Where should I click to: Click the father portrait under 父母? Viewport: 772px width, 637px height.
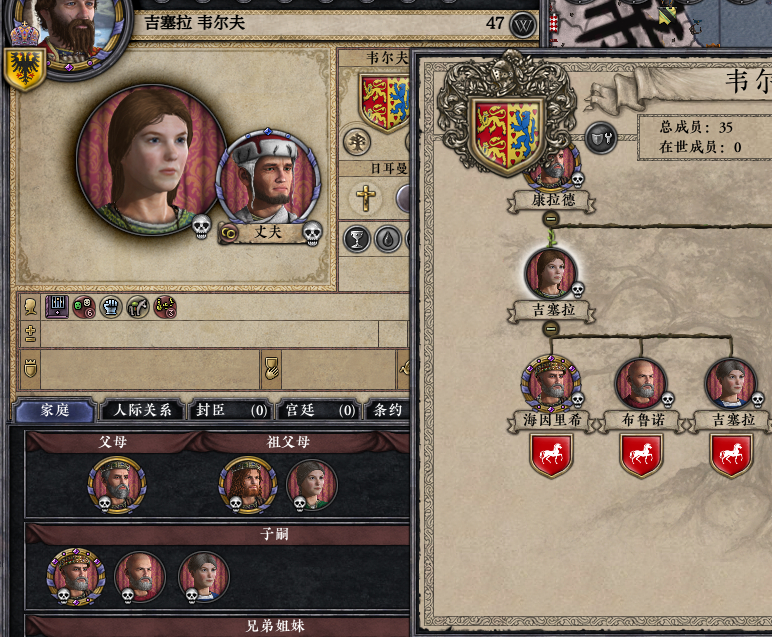[x=117, y=485]
